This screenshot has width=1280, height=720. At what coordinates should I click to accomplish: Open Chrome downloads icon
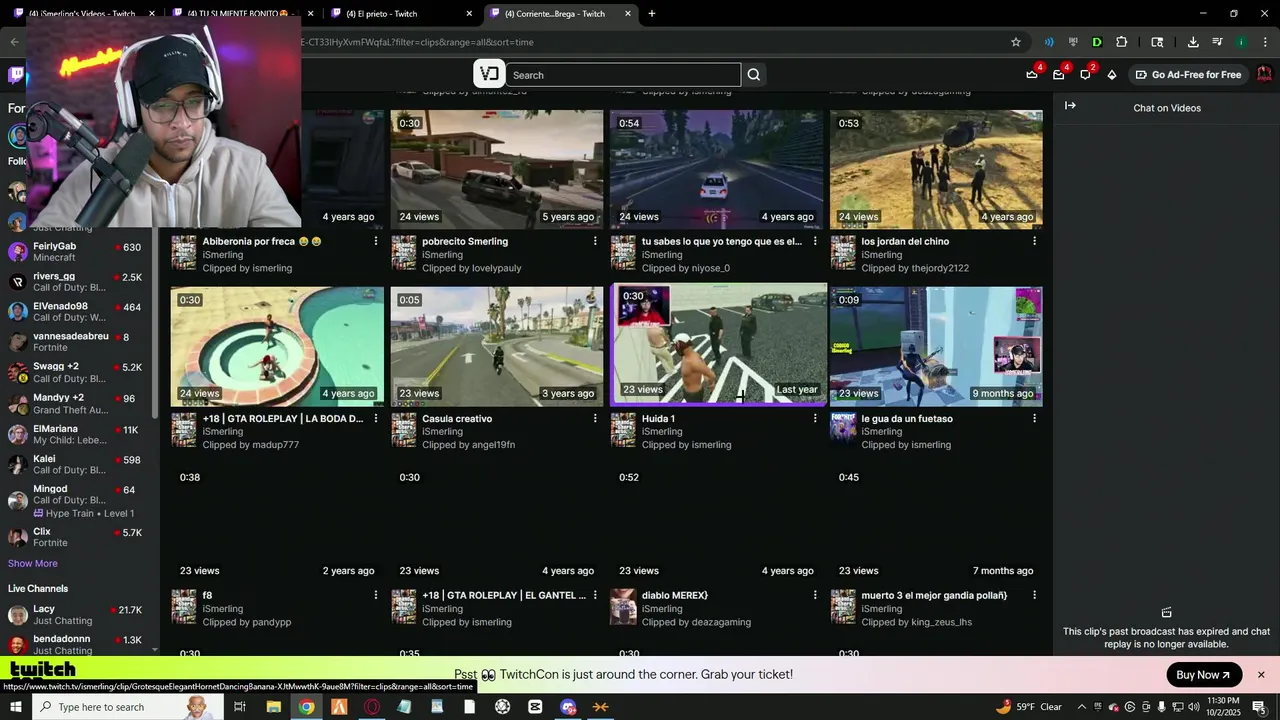(1193, 42)
